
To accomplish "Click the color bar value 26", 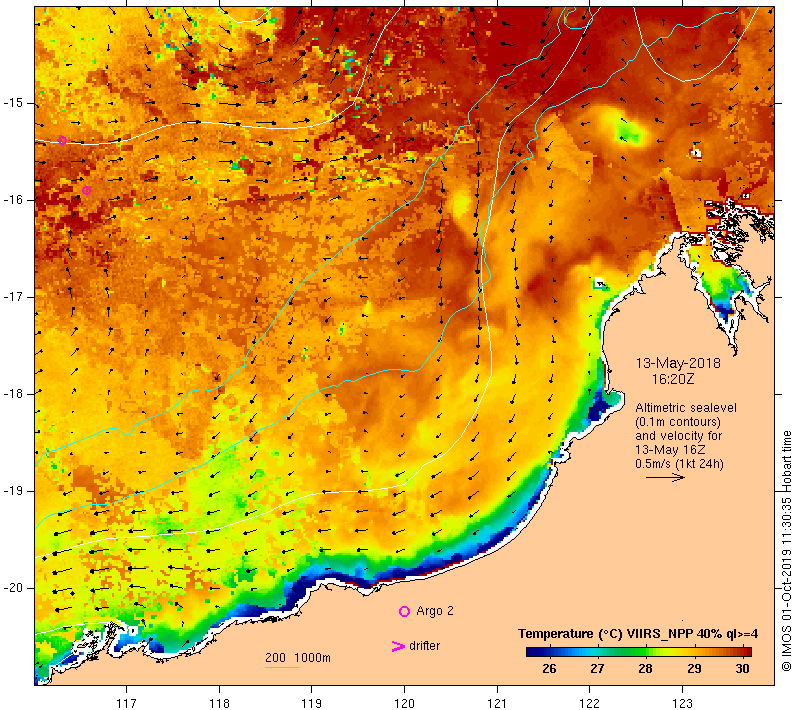I will click(549, 668).
